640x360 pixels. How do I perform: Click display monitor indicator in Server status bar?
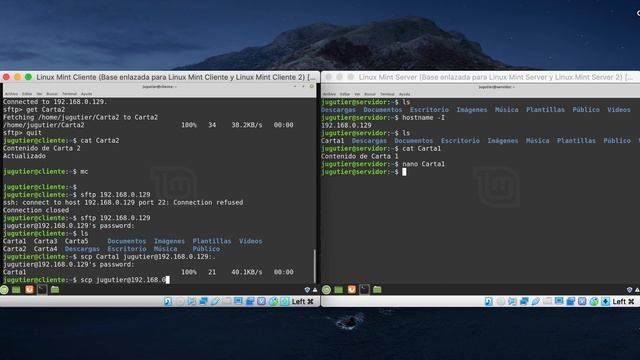[x=558, y=301]
